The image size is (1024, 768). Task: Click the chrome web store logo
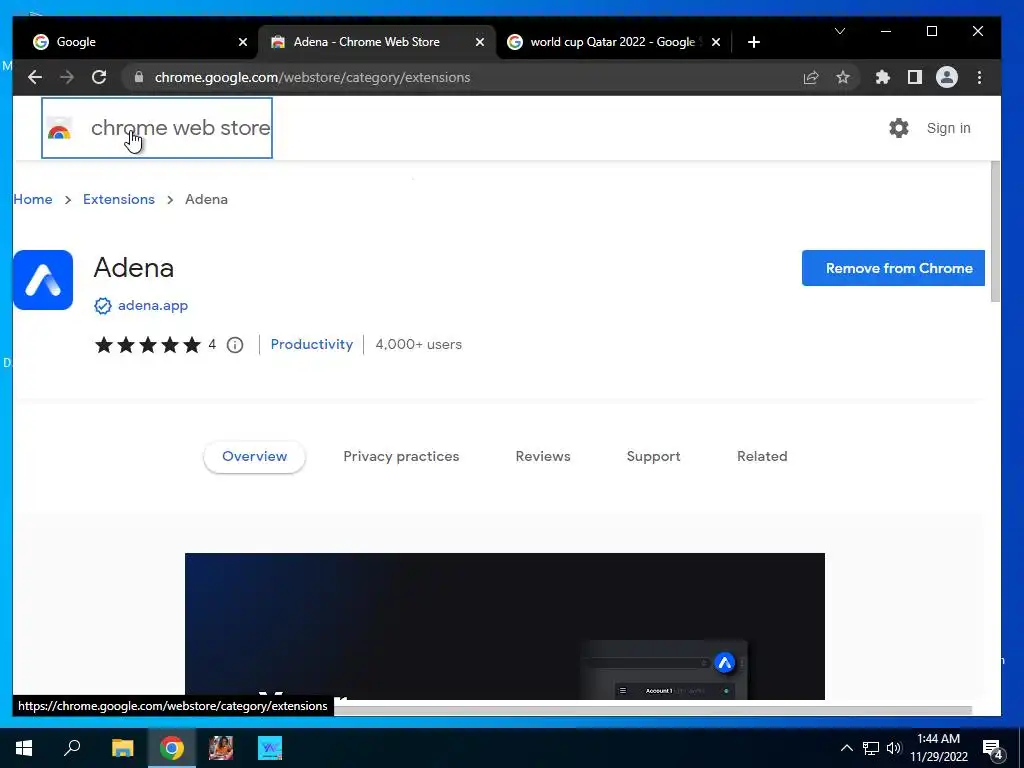(x=157, y=128)
